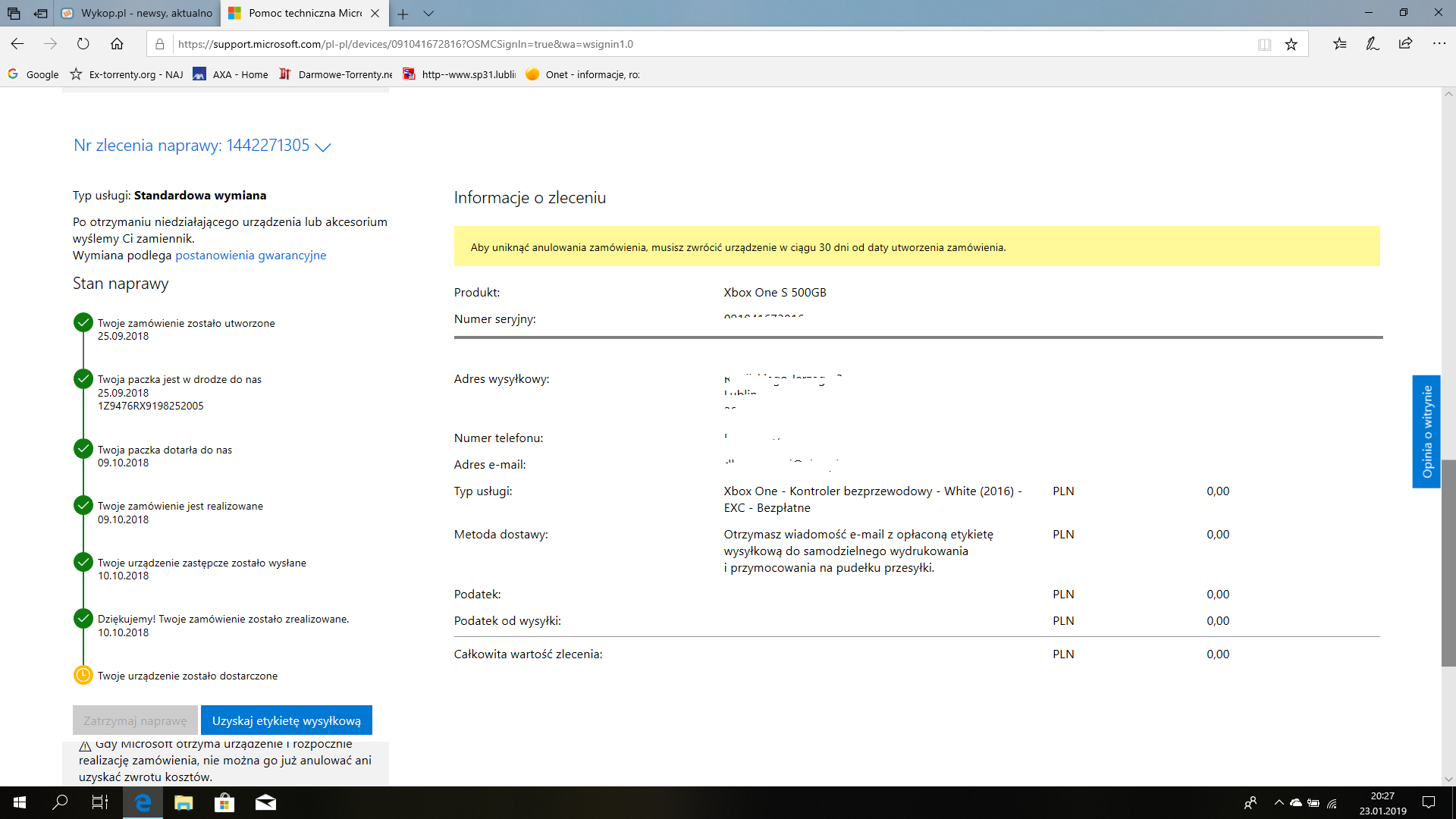Click 'Set aside tabs' icon
This screenshot has width=1456, height=819.
click(40, 13)
